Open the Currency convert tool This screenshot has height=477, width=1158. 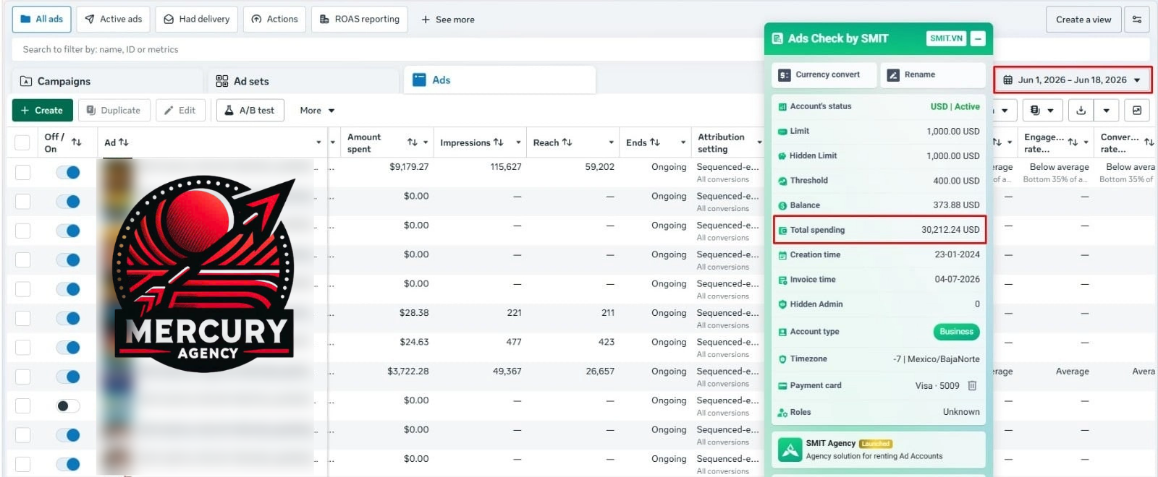[x=824, y=75]
